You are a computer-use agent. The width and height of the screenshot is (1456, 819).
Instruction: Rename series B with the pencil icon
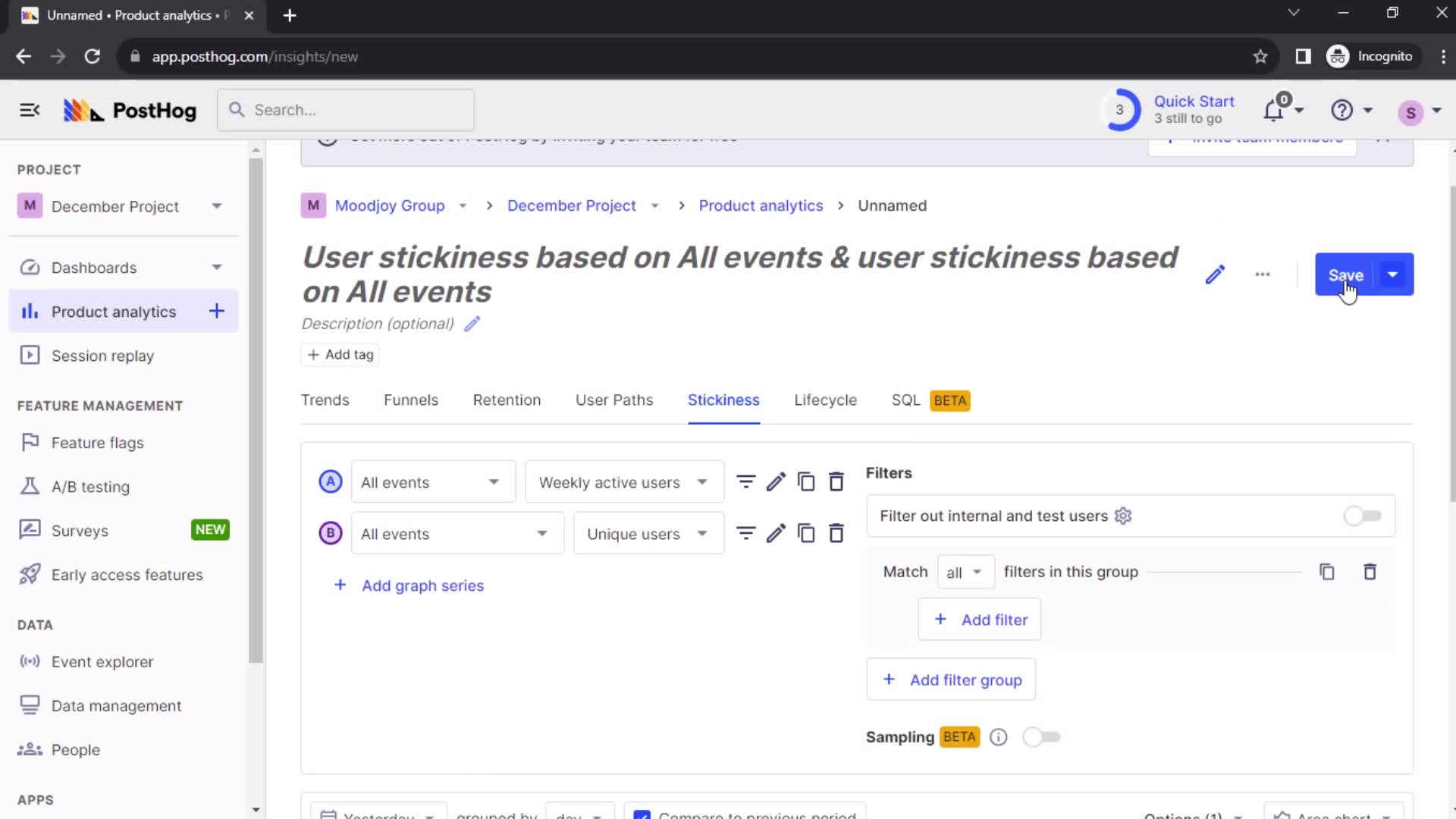(x=776, y=534)
